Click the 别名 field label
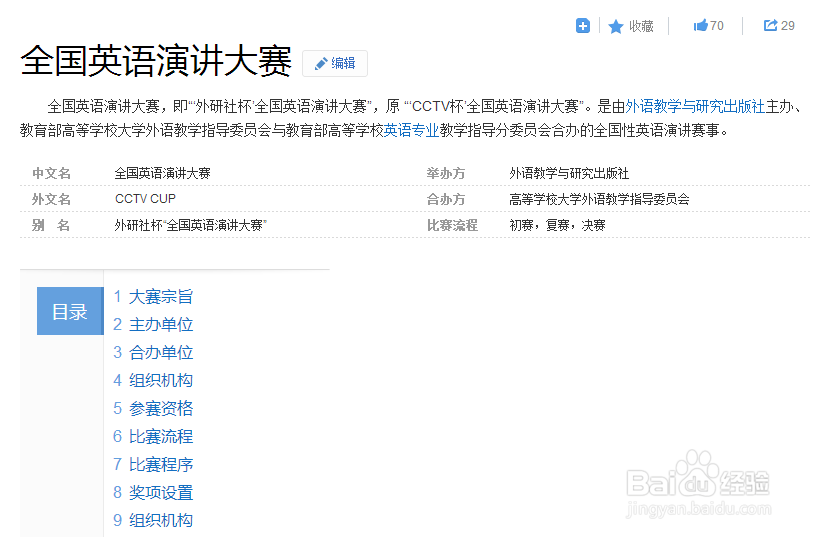Image resolution: width=817 pixels, height=537 pixels. (51, 225)
